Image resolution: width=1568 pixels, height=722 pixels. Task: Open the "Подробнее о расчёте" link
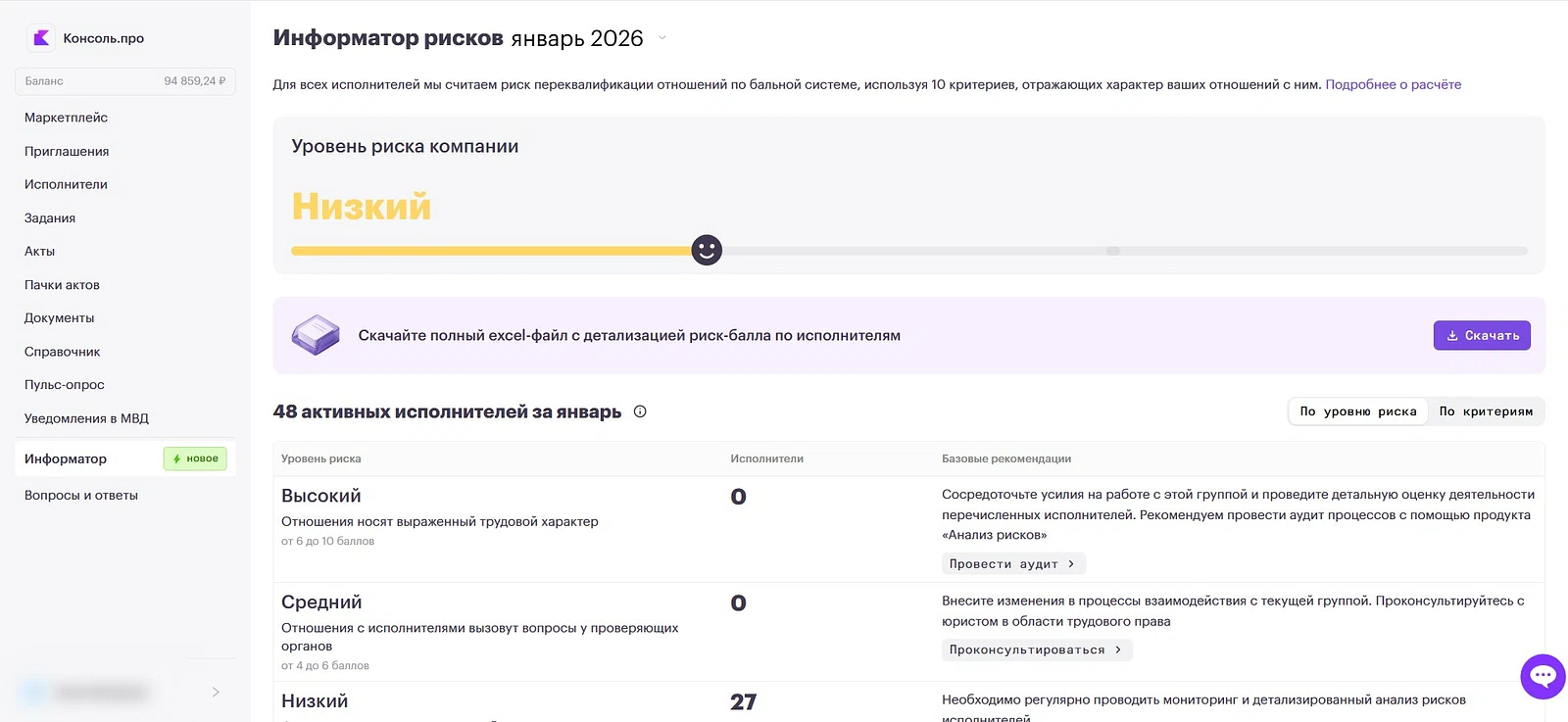coord(1393,84)
